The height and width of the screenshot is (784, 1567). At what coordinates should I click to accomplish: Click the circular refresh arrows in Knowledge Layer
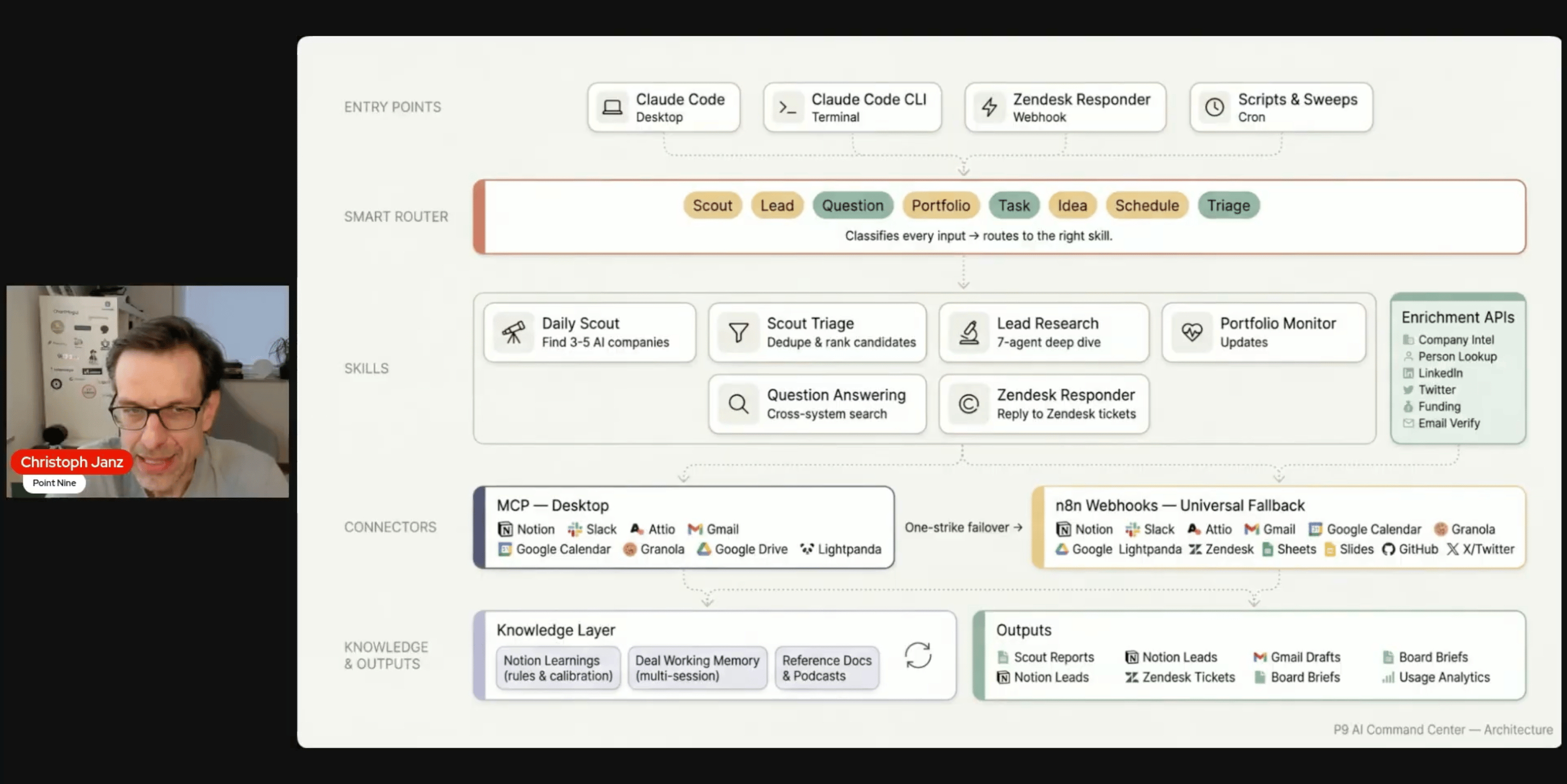917,655
